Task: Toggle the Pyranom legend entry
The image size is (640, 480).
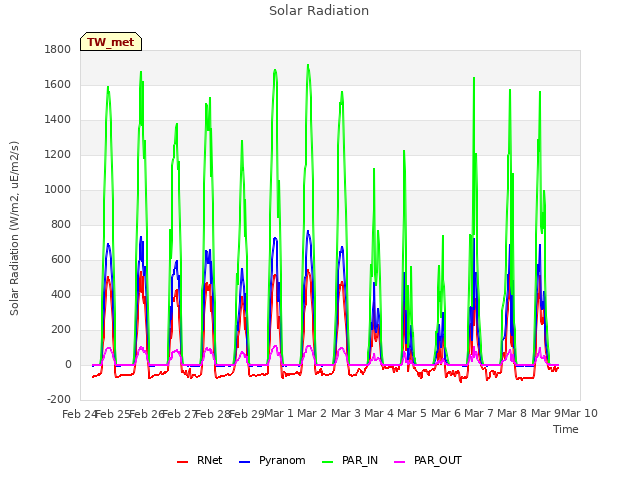Action: [272, 460]
